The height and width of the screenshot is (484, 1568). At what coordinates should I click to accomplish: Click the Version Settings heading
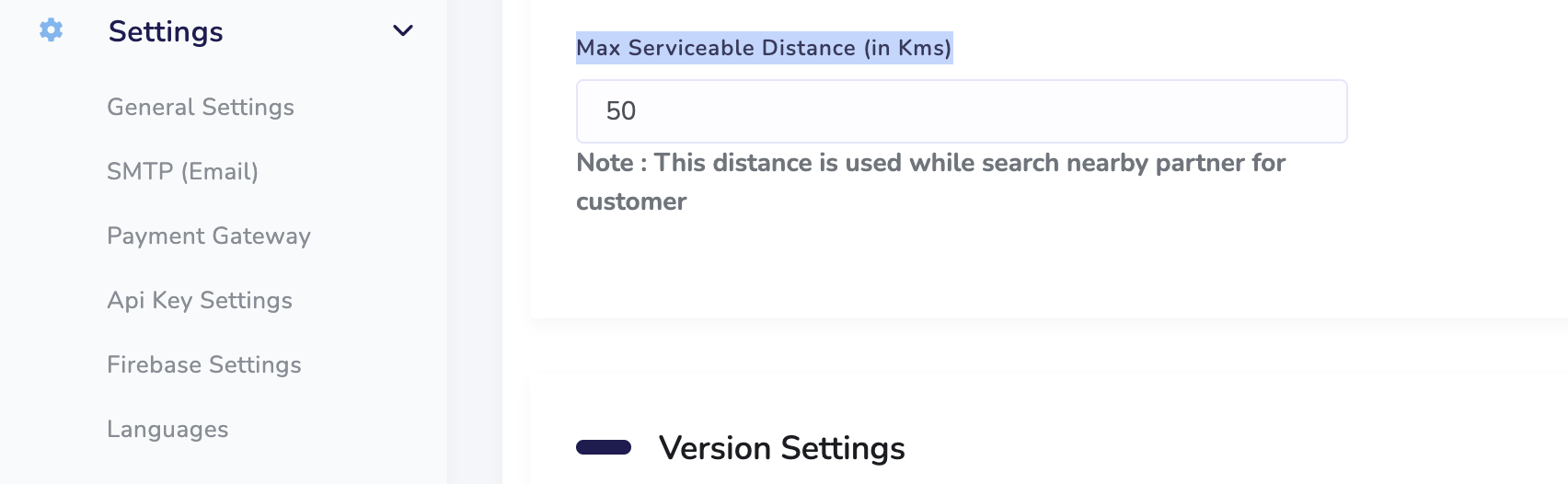(x=782, y=448)
